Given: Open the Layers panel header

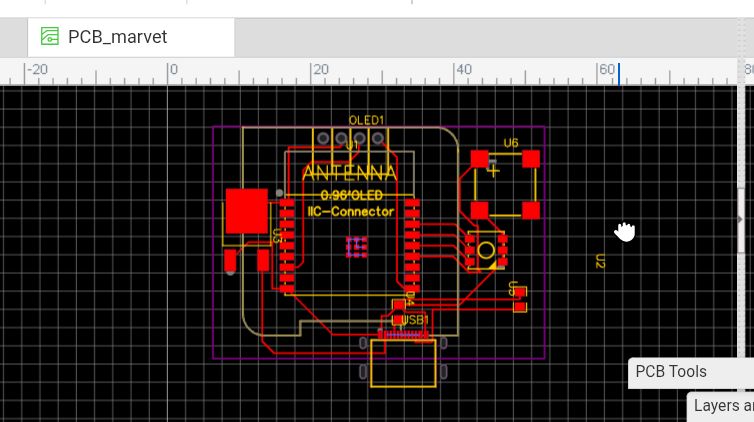Looking at the screenshot, I should pyautogui.click(x=722, y=406).
